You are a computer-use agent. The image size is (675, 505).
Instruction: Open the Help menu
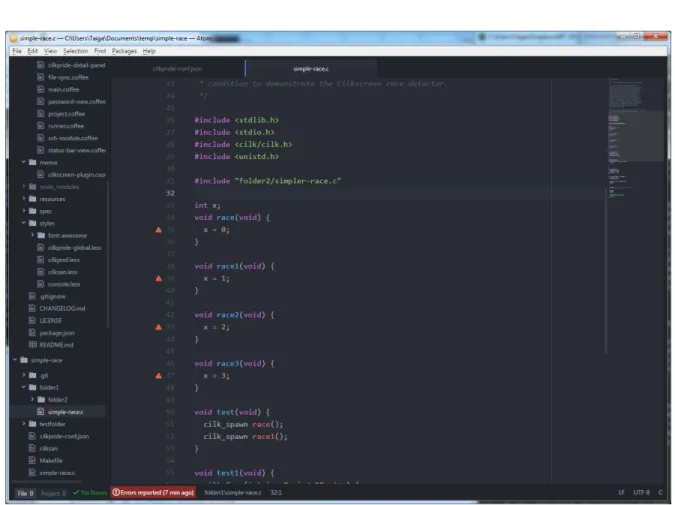pos(149,51)
